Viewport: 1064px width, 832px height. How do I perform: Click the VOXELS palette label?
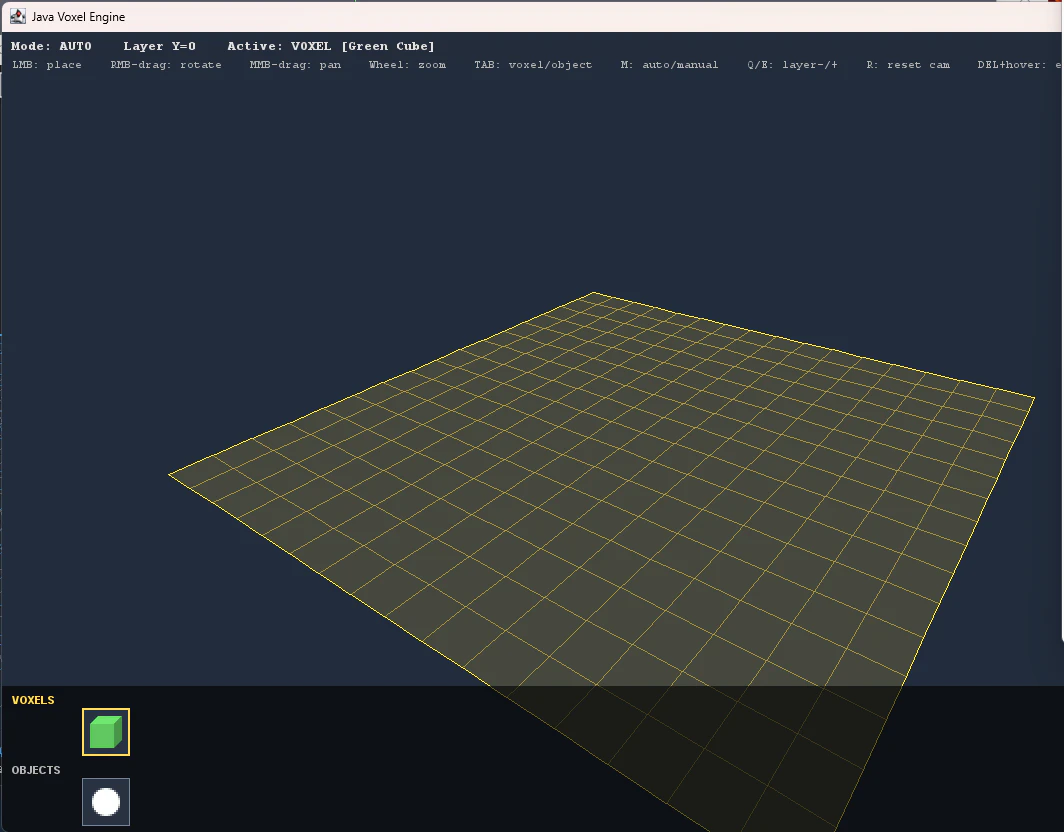click(x=33, y=700)
